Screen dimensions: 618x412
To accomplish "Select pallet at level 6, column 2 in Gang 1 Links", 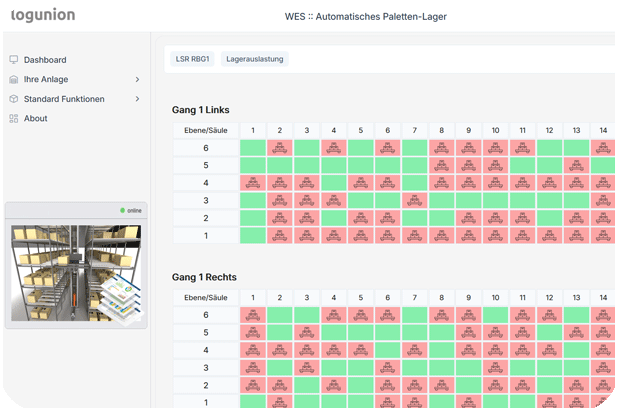I will click(x=280, y=148).
